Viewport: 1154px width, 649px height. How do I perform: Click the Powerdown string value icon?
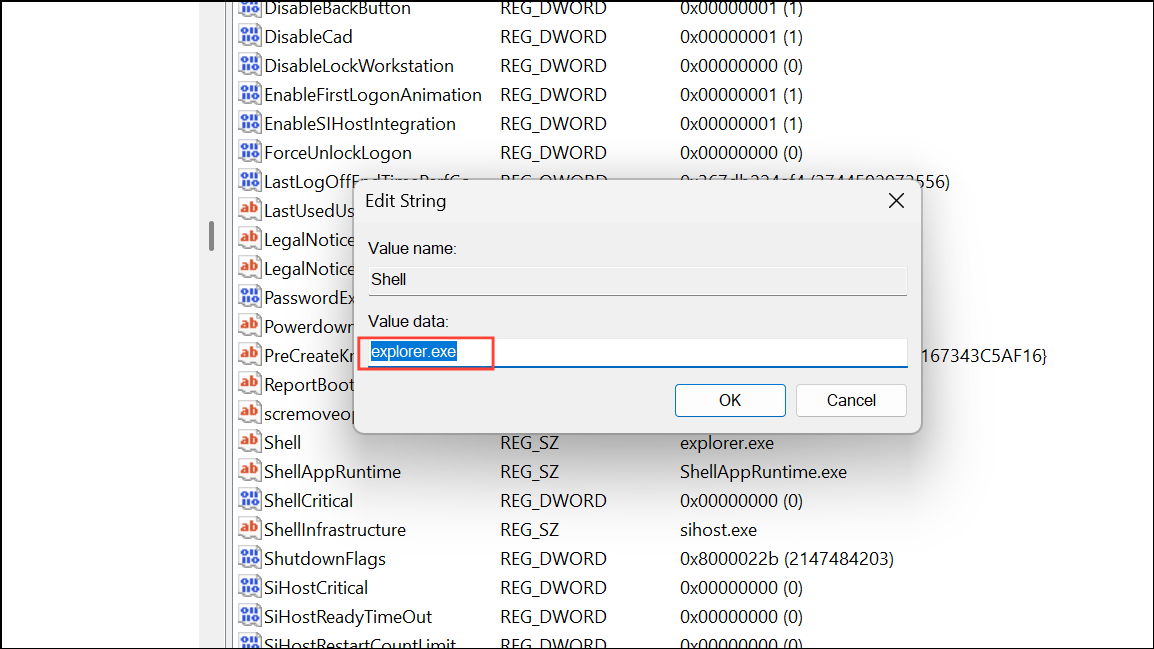pyautogui.click(x=249, y=326)
